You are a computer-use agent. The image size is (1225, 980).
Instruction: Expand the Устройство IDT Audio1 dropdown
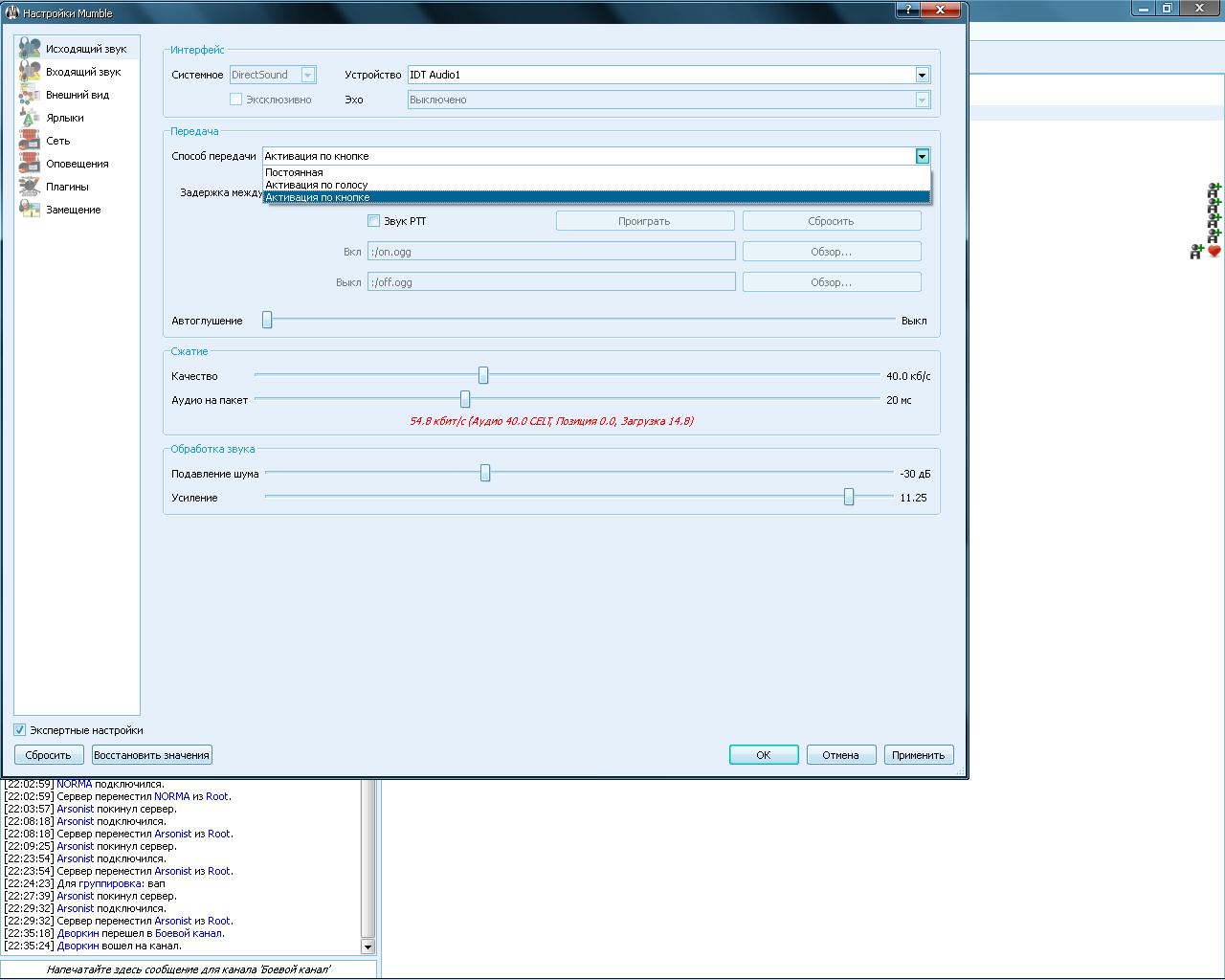click(x=922, y=75)
